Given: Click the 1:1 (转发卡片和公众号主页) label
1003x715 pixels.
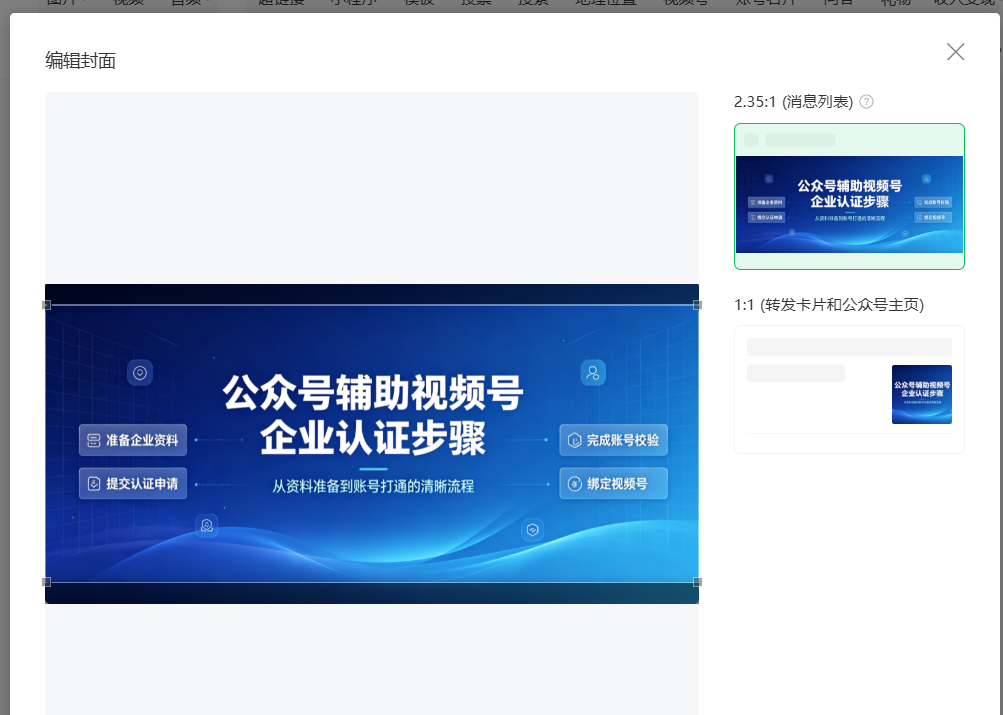Looking at the screenshot, I should (829, 304).
